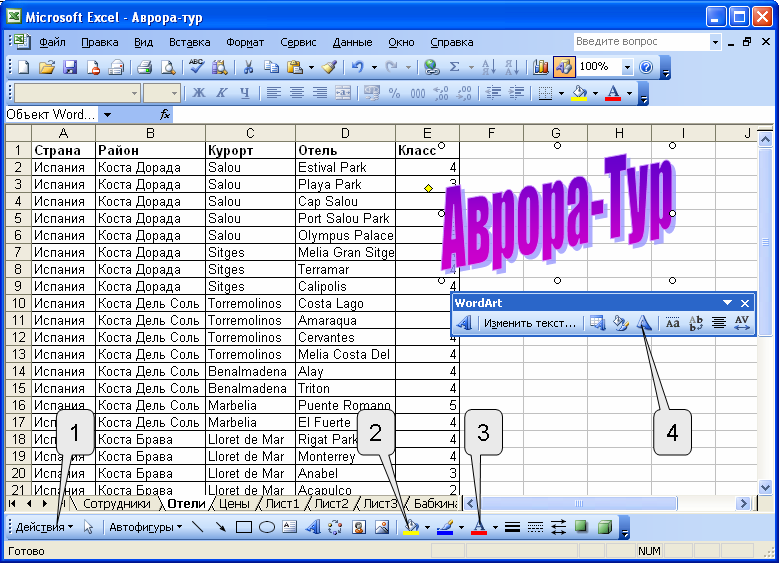Open the font name dropdown
This screenshot has height=563, width=779.
click(x=135, y=93)
